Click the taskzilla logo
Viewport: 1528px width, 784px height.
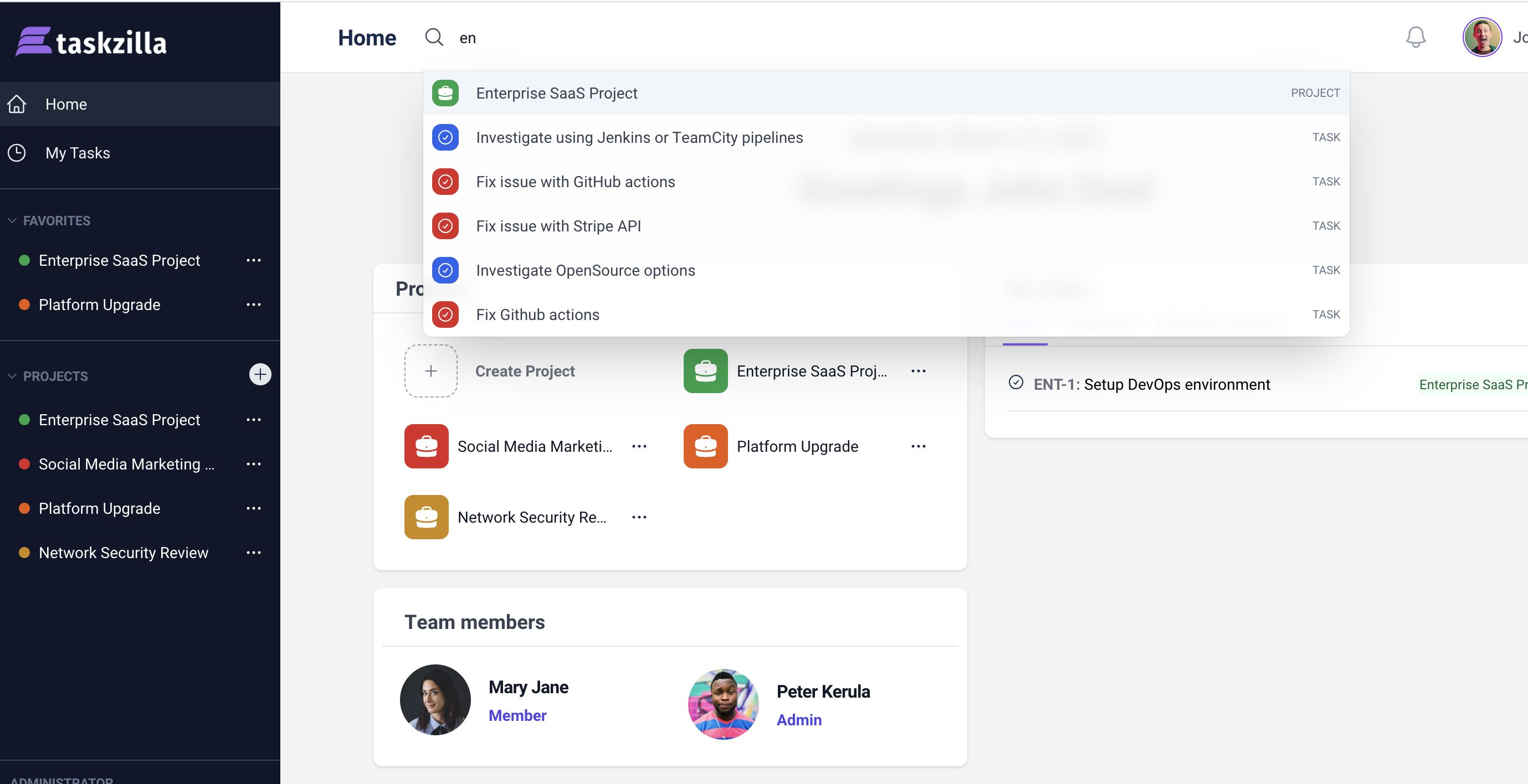[x=91, y=42]
